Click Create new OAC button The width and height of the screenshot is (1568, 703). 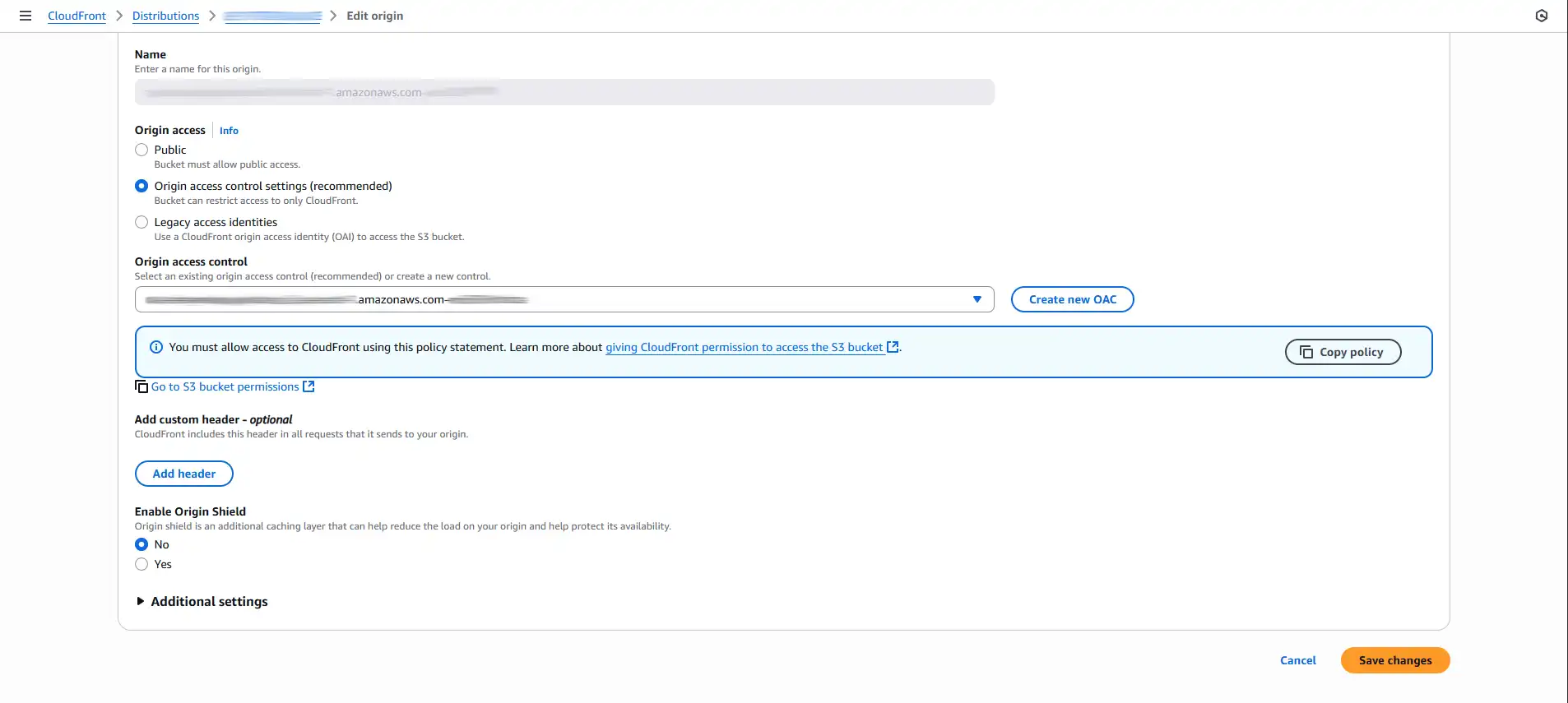click(1072, 299)
